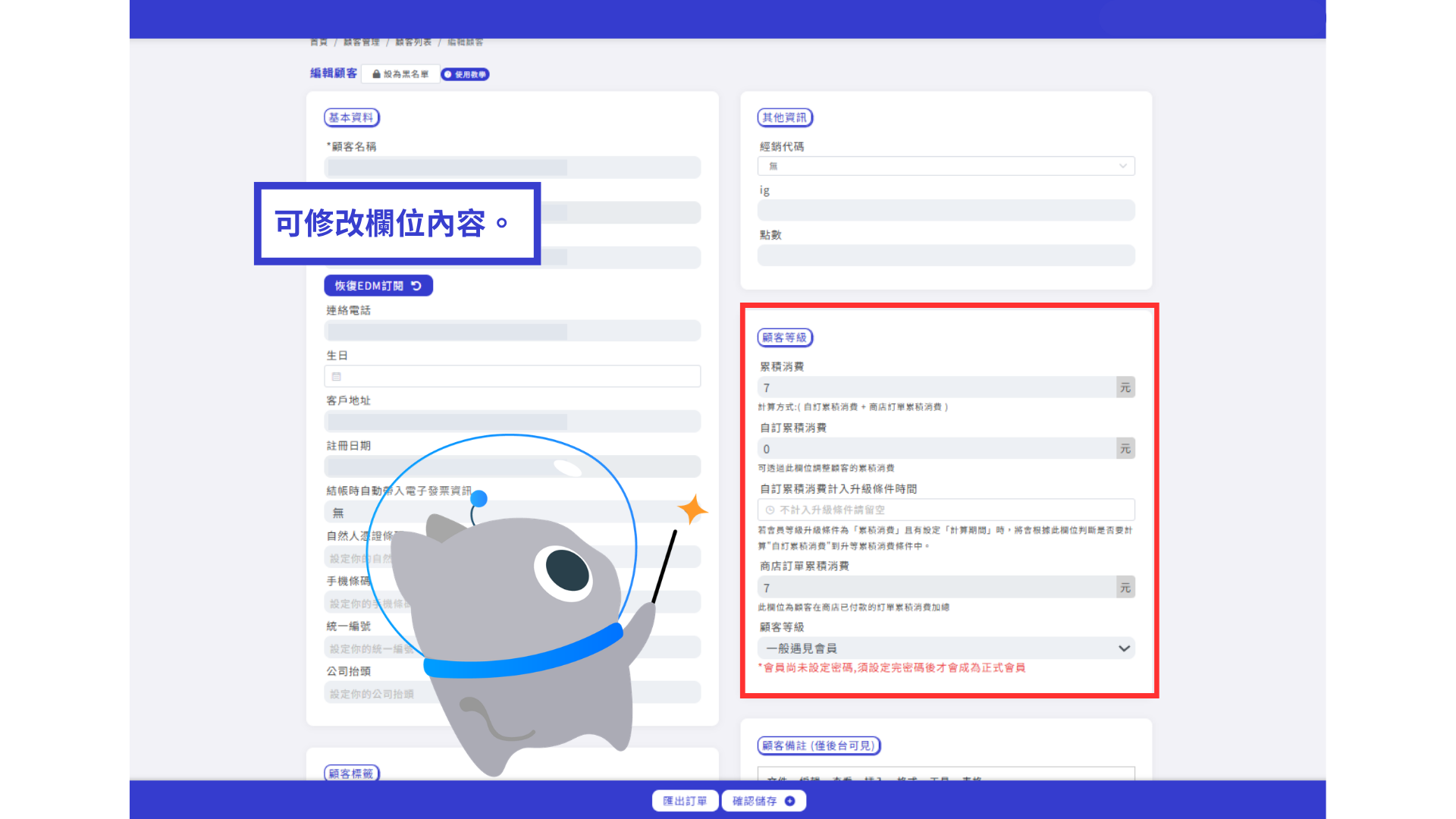The image size is (1456, 819).
Task: Click the 顧客標籤 section label
Action: click(x=352, y=773)
